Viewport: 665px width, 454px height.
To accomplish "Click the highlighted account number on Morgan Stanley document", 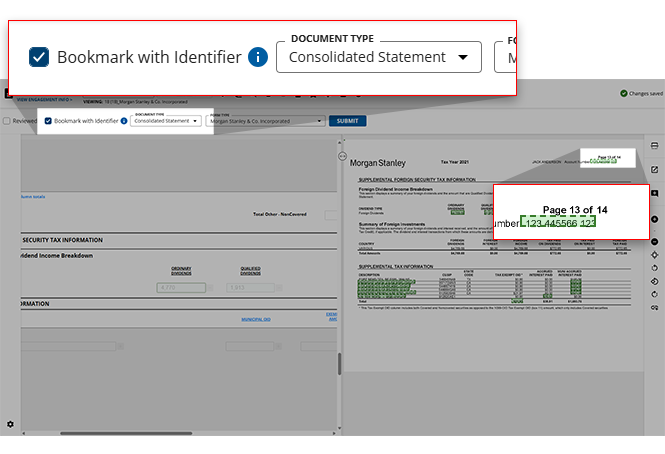I will (x=603, y=161).
